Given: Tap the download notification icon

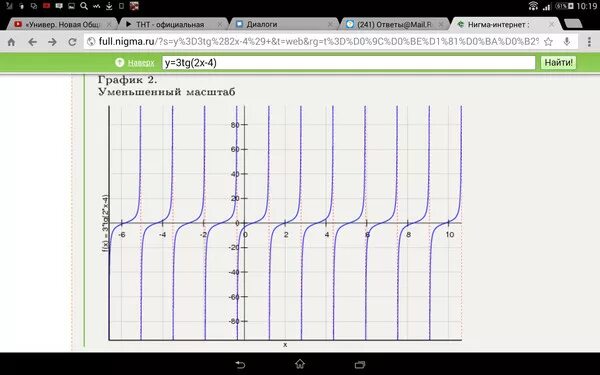Looking at the screenshot, I should point(109,6).
